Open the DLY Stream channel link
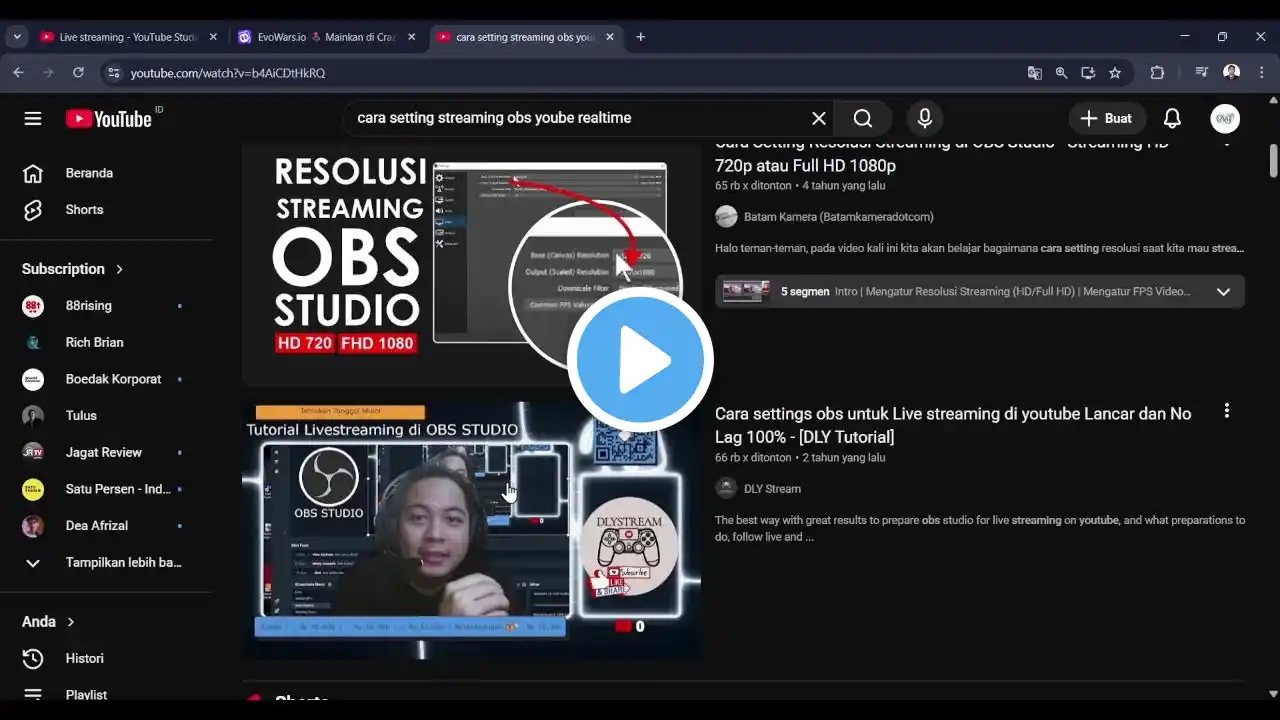The height and width of the screenshot is (720, 1280). click(x=772, y=489)
